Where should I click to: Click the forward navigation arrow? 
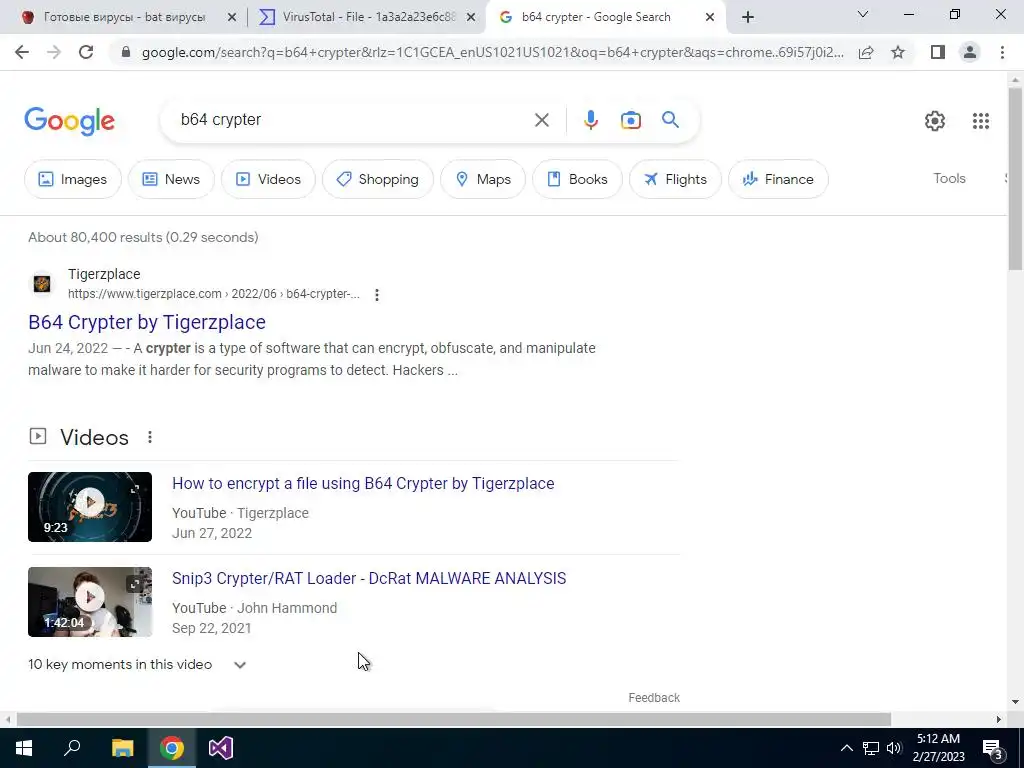point(54,52)
